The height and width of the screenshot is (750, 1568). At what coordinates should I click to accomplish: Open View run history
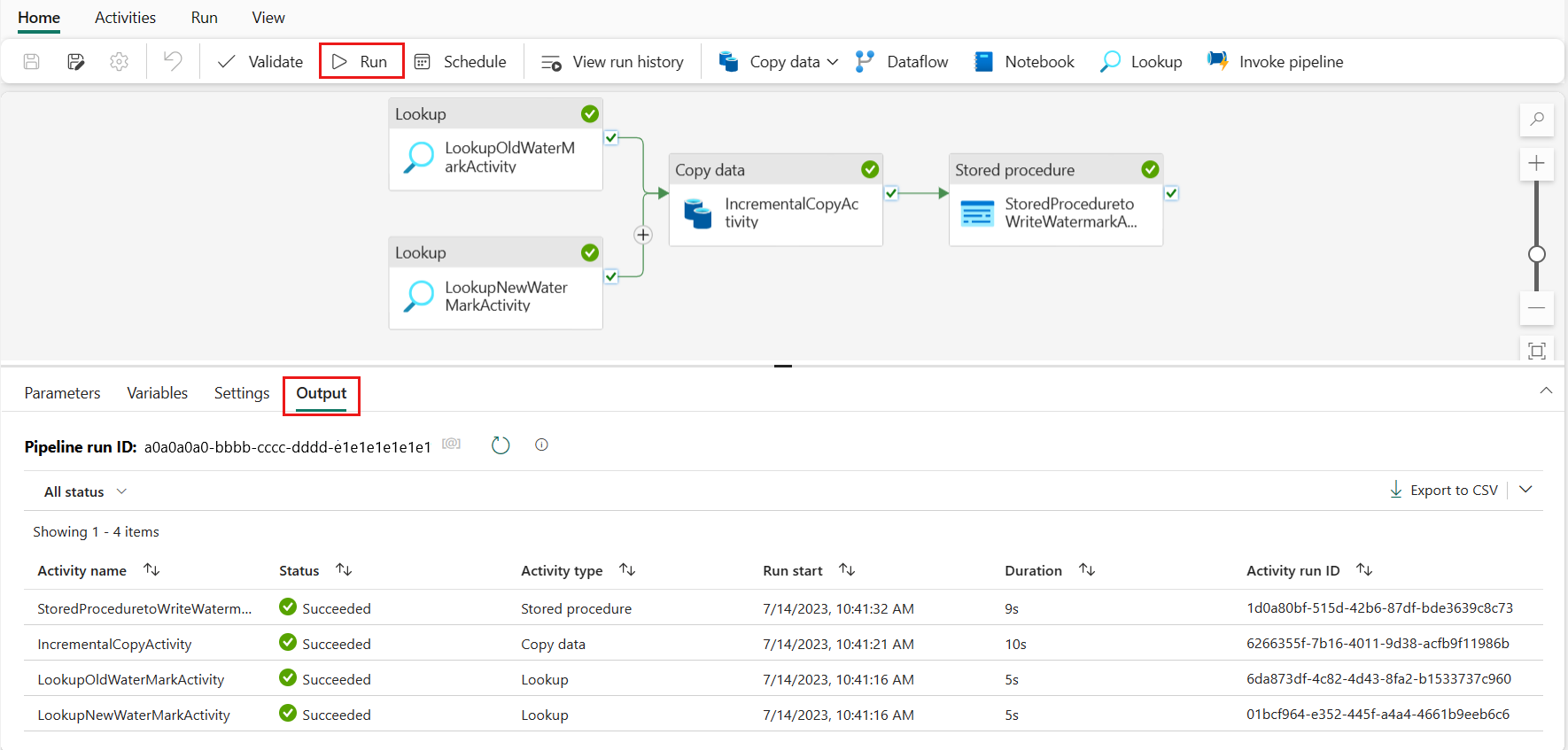tap(612, 62)
